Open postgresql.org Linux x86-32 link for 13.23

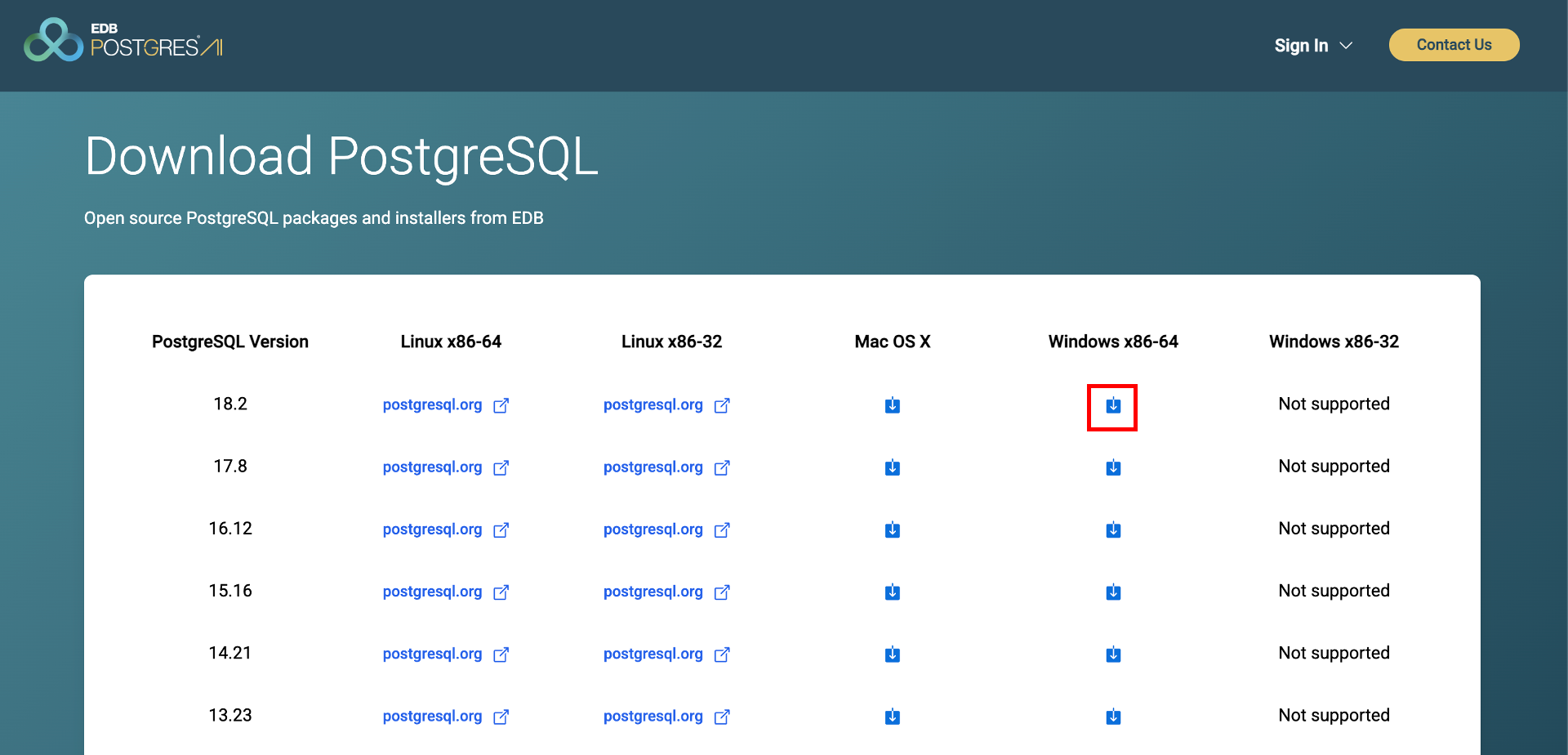coord(666,717)
